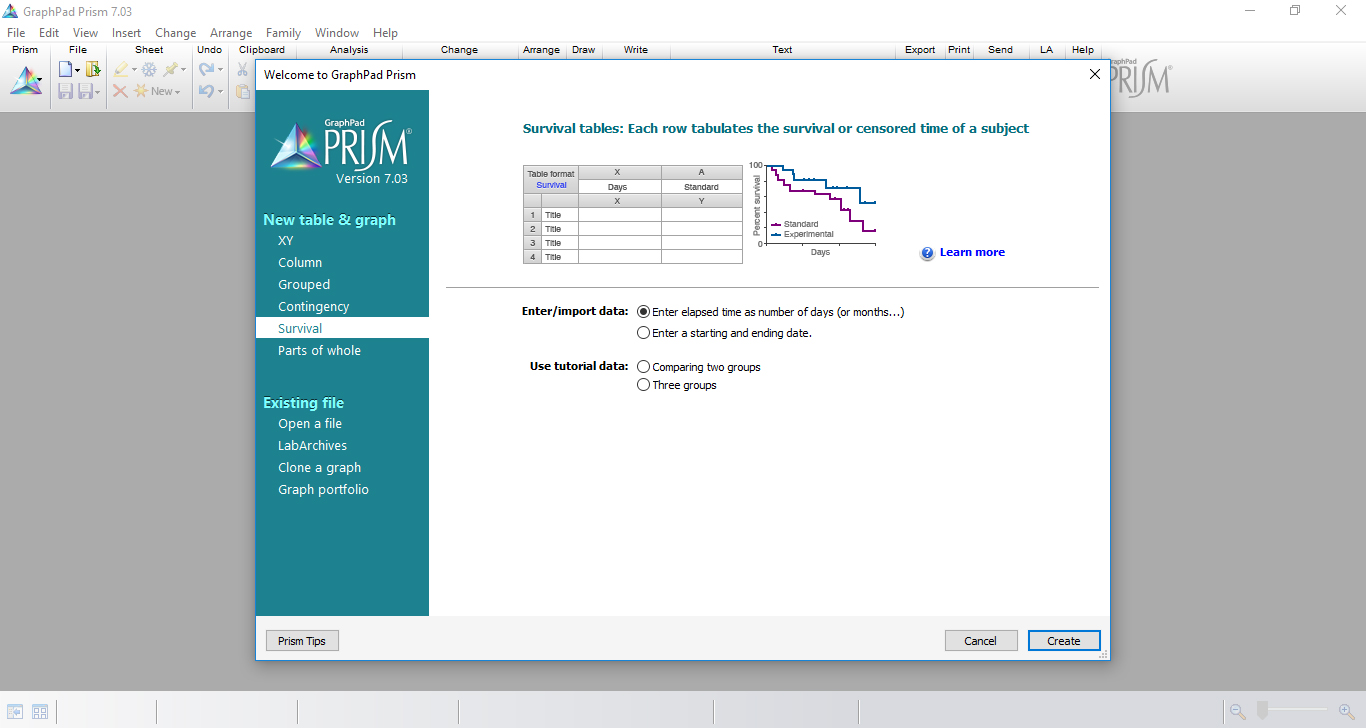Image resolution: width=1366 pixels, height=728 pixels.
Task: Open the New sheet dropdown arrow
Action: pos(178,92)
